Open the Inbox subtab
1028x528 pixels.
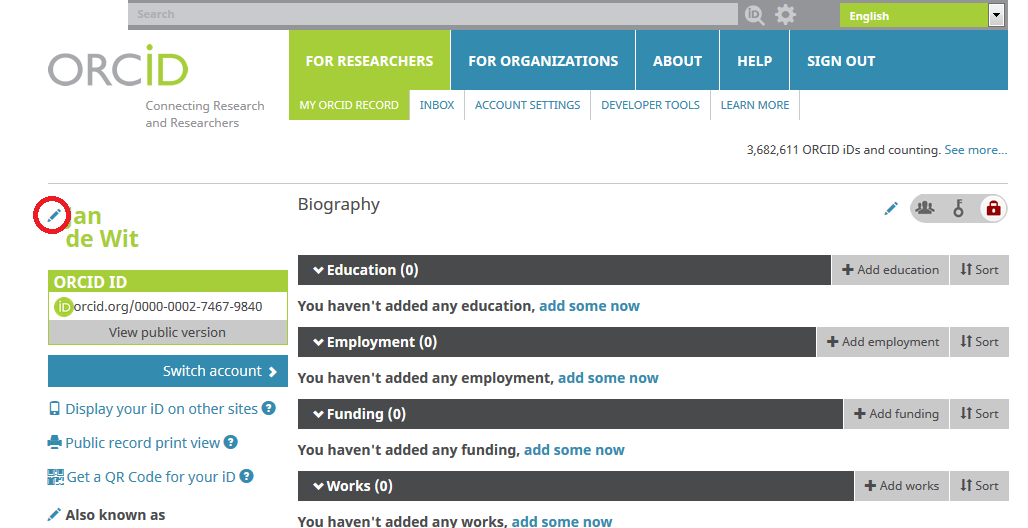point(437,105)
